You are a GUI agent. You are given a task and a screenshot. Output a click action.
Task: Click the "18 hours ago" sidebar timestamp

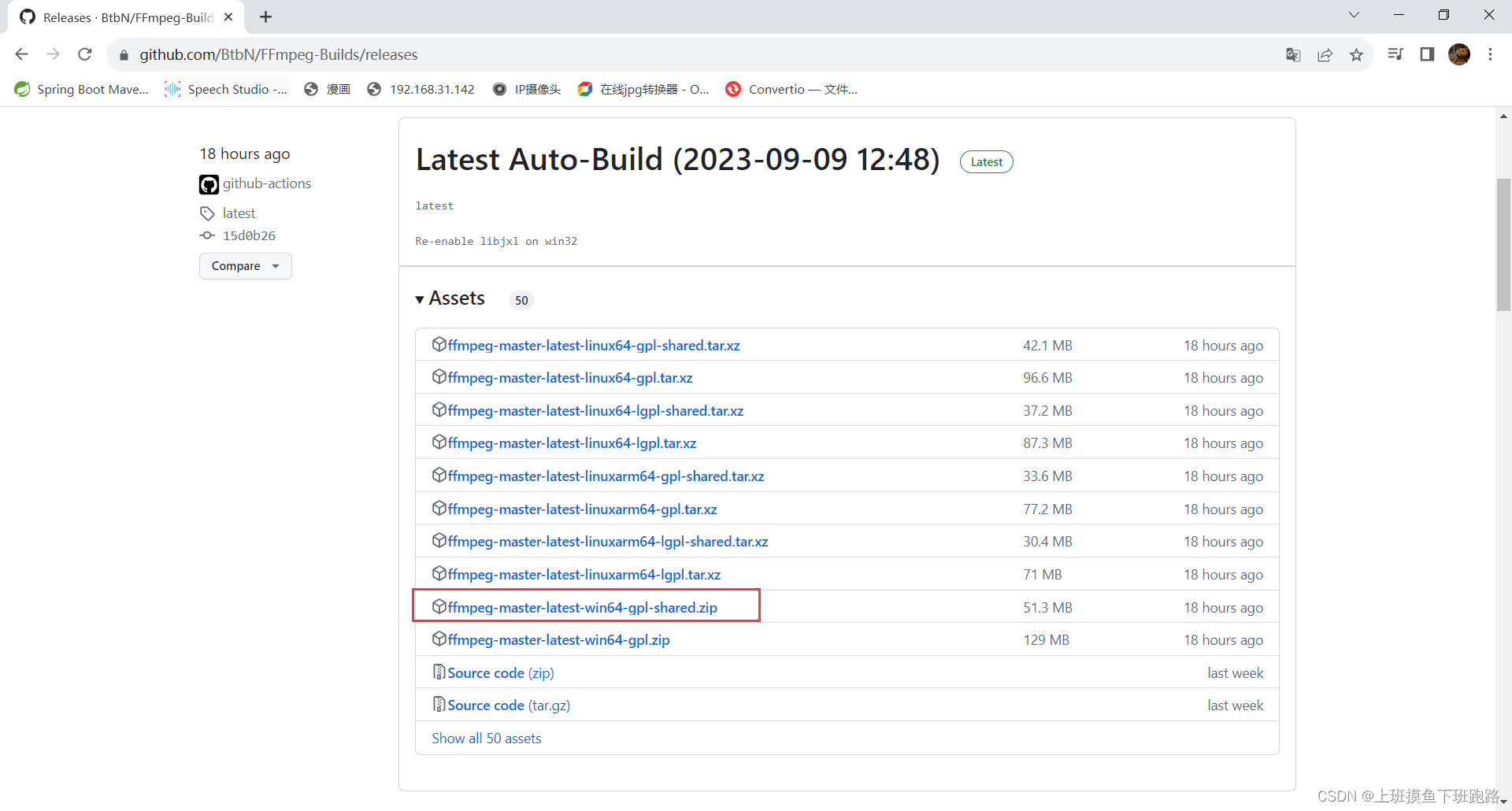click(245, 154)
